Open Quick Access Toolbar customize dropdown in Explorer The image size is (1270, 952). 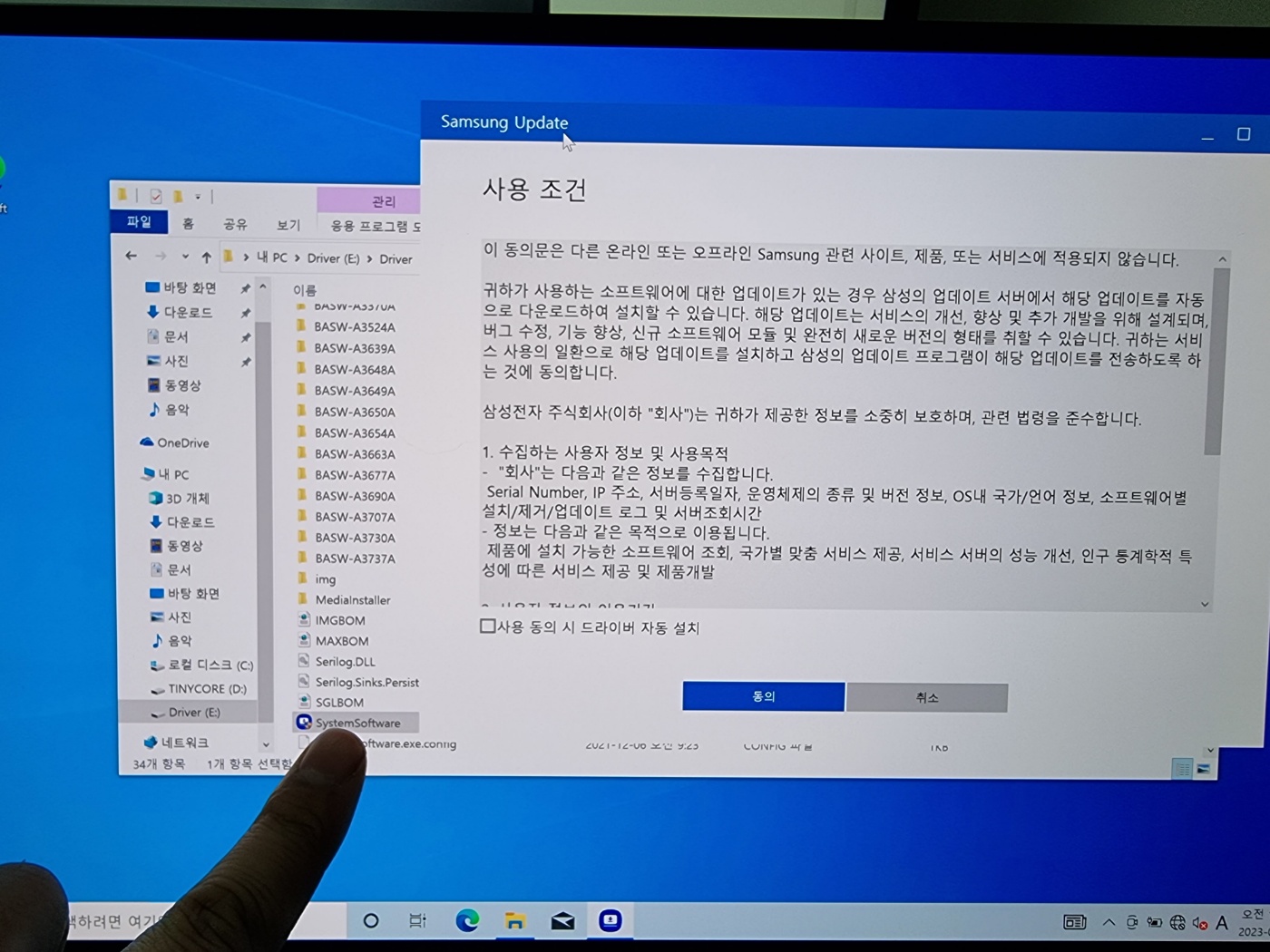point(198,197)
